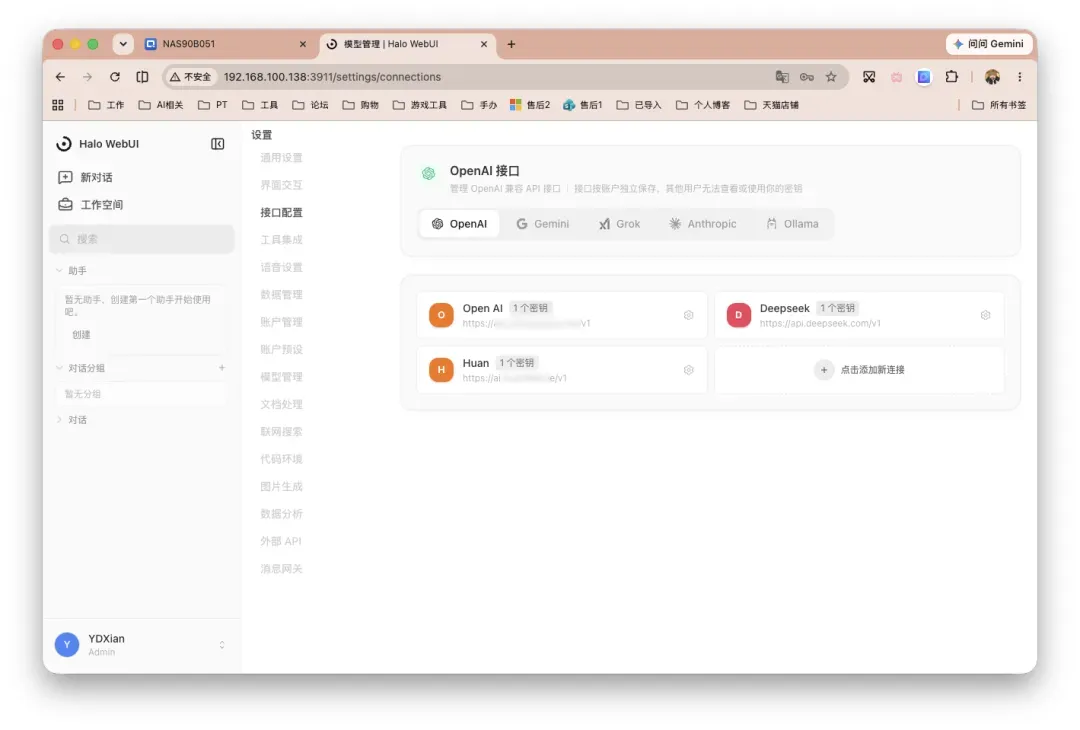Click the Open AI orange avatar icon

point(442,315)
